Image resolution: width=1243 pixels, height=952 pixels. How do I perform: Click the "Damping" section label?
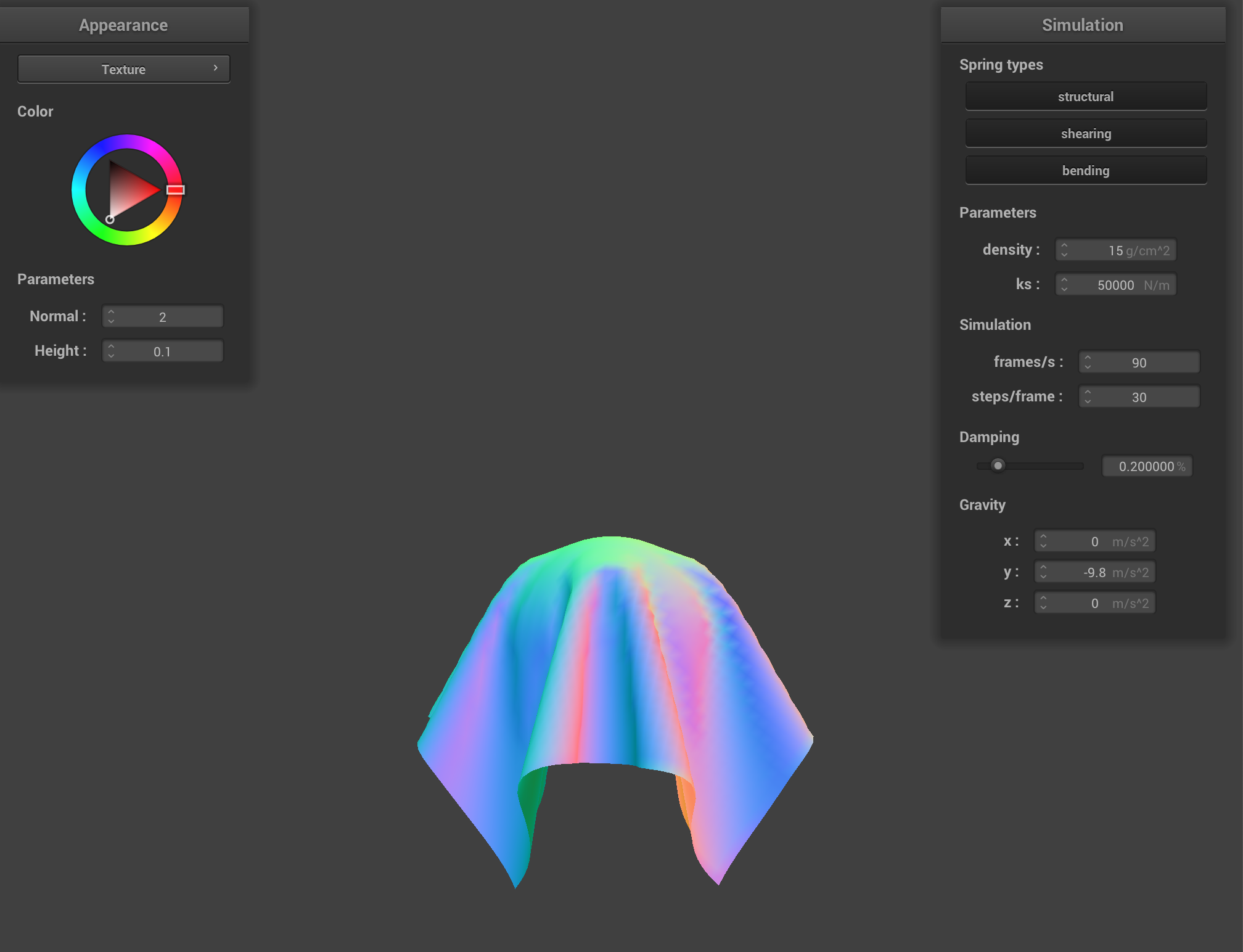point(989,437)
